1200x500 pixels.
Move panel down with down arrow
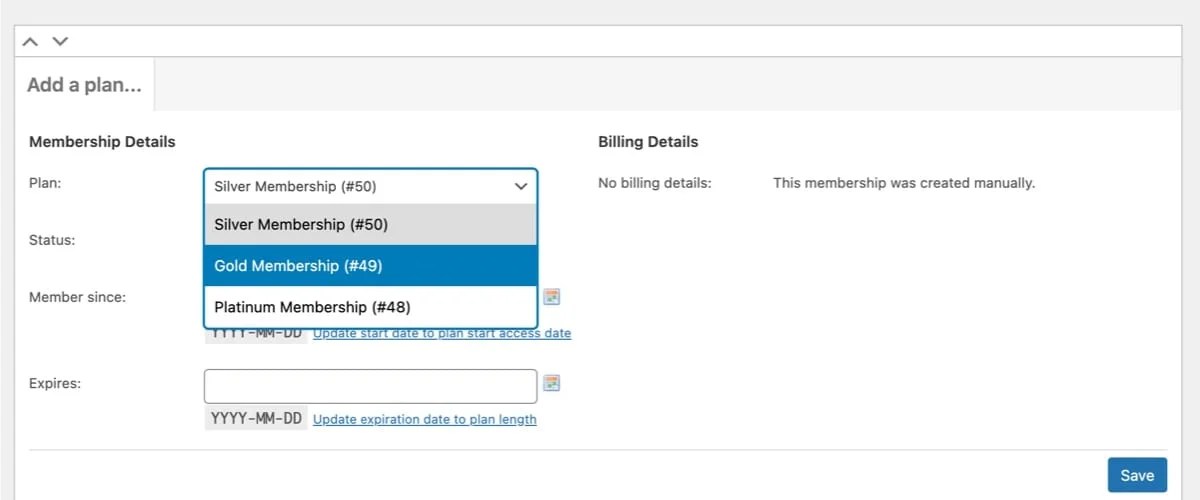pyautogui.click(x=60, y=42)
